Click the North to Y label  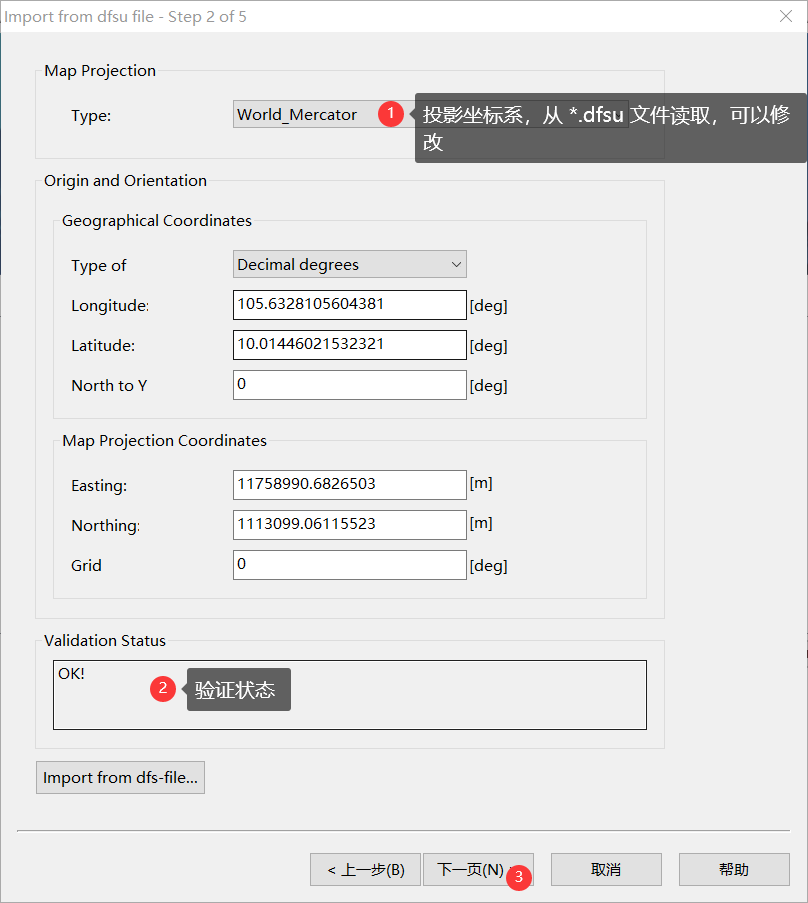[x=109, y=386]
